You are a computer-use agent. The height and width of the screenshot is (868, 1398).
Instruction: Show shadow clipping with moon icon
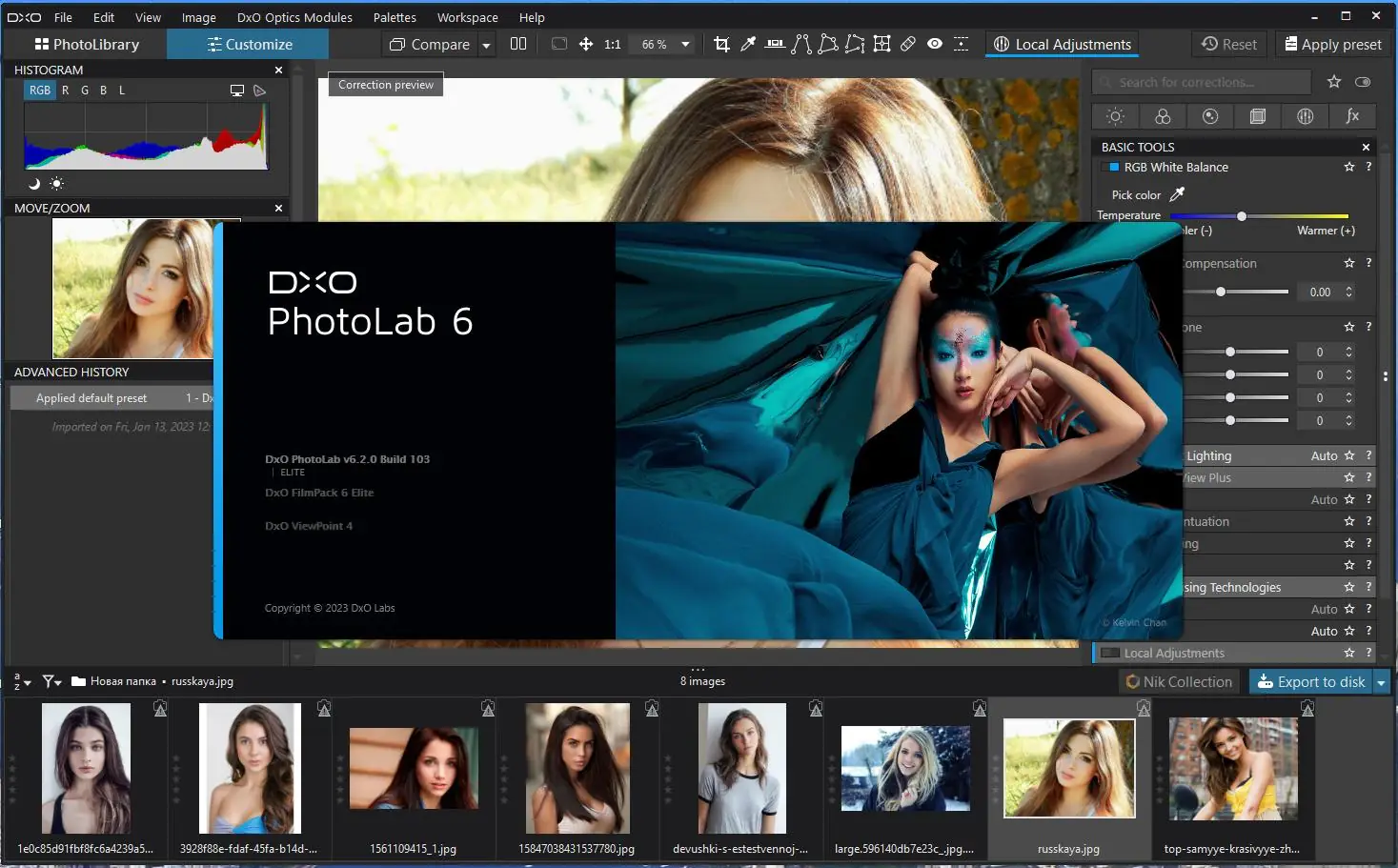[x=34, y=184]
